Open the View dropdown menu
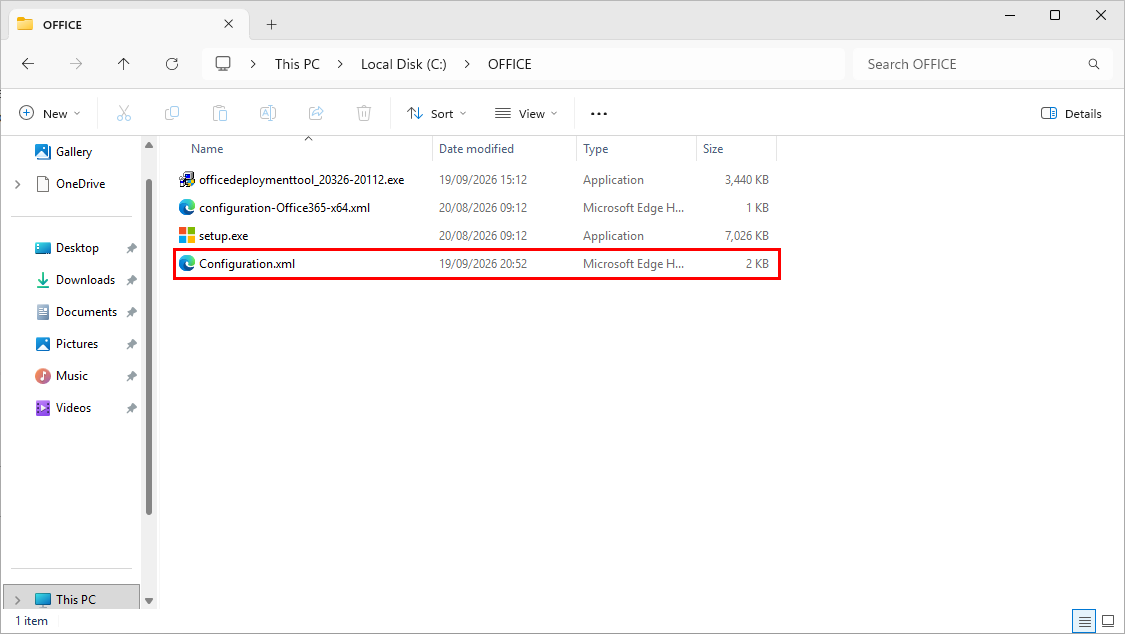1125x634 pixels. click(x=526, y=113)
